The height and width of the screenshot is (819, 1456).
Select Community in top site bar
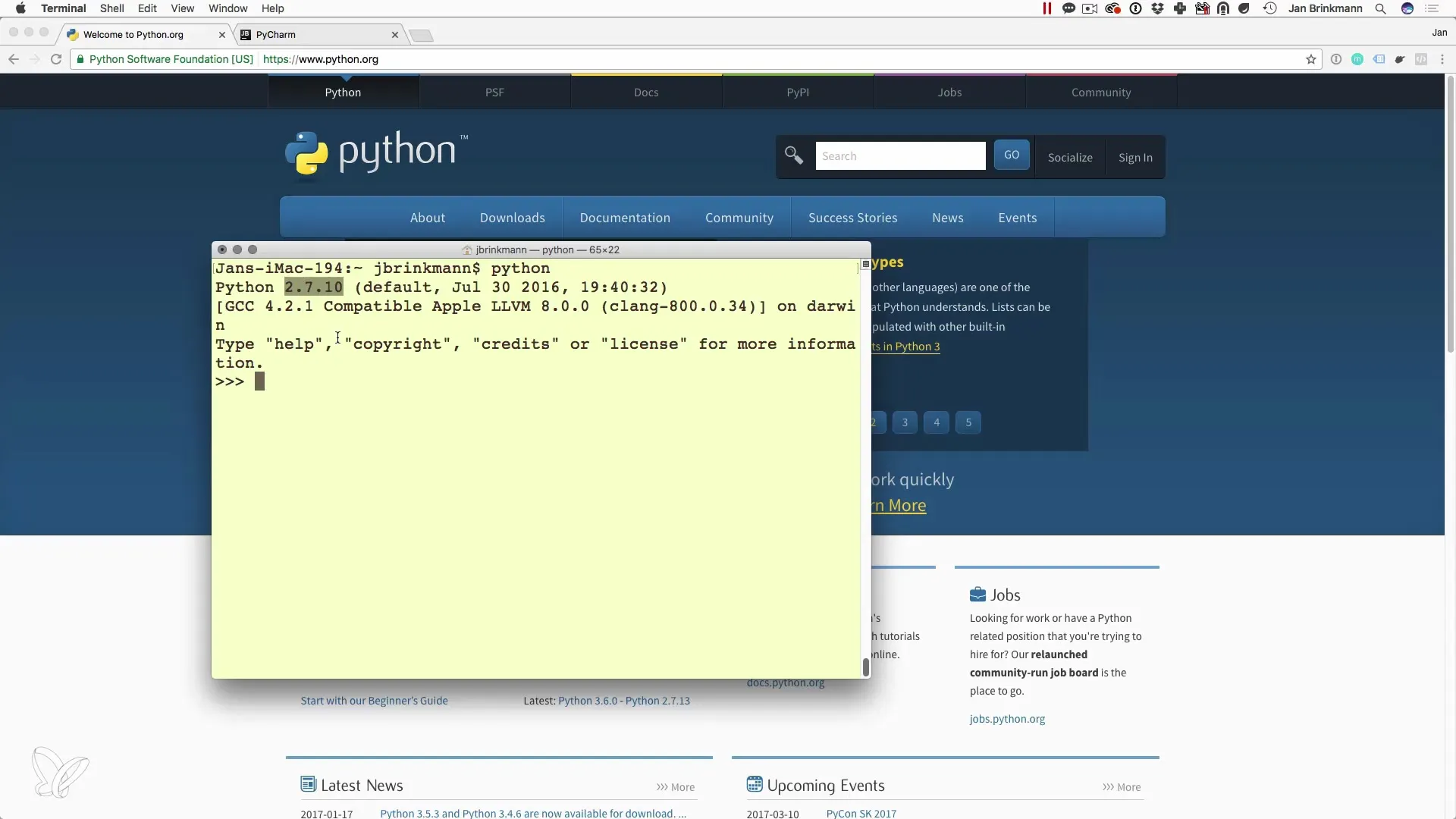(1101, 92)
